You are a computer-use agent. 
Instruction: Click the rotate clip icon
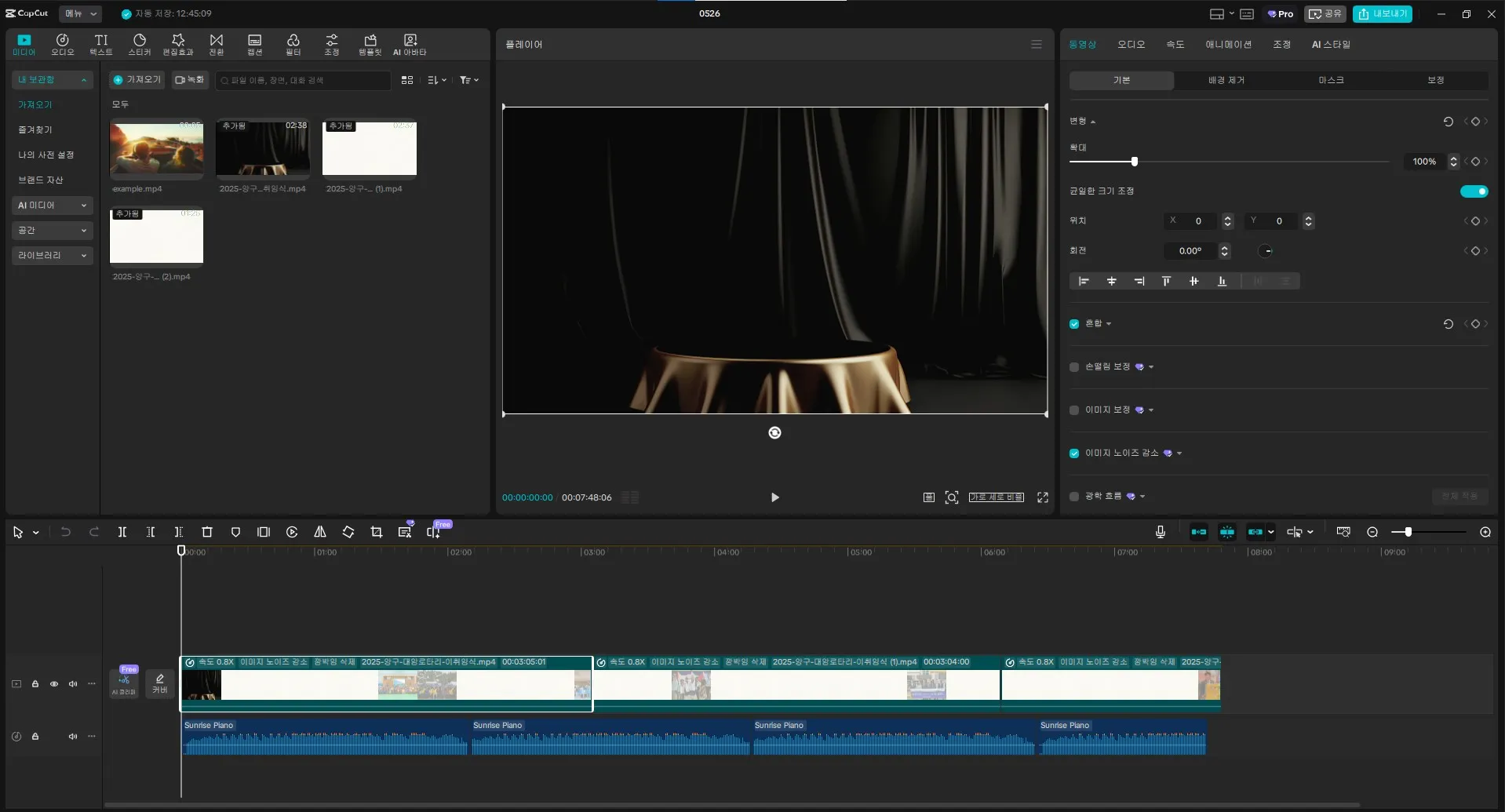pyautogui.click(x=348, y=532)
